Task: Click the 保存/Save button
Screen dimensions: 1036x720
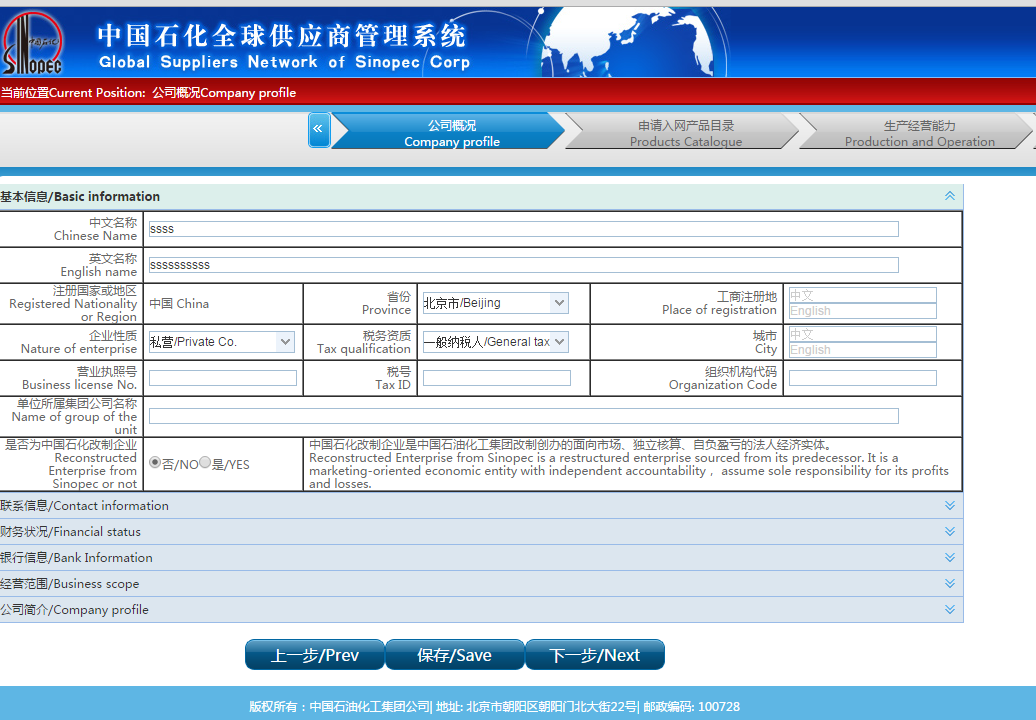Action: tap(455, 655)
